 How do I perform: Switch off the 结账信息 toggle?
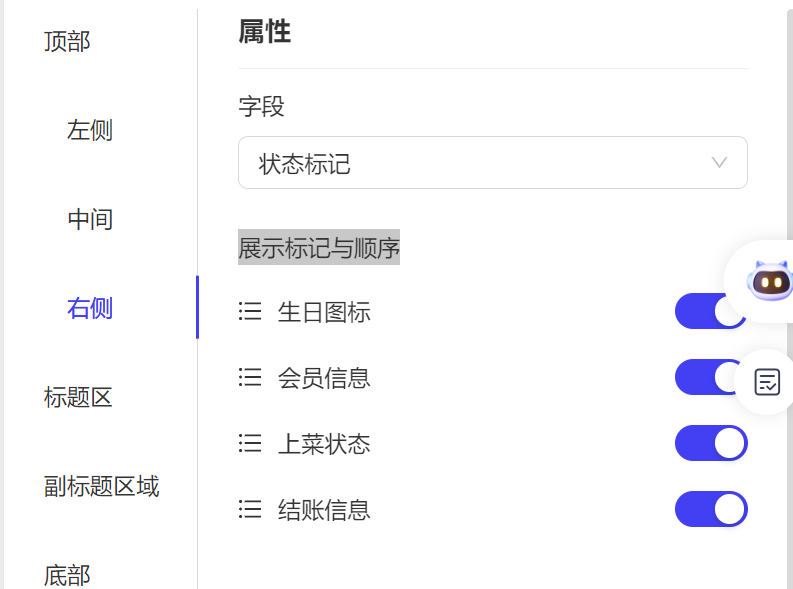pyautogui.click(x=711, y=509)
